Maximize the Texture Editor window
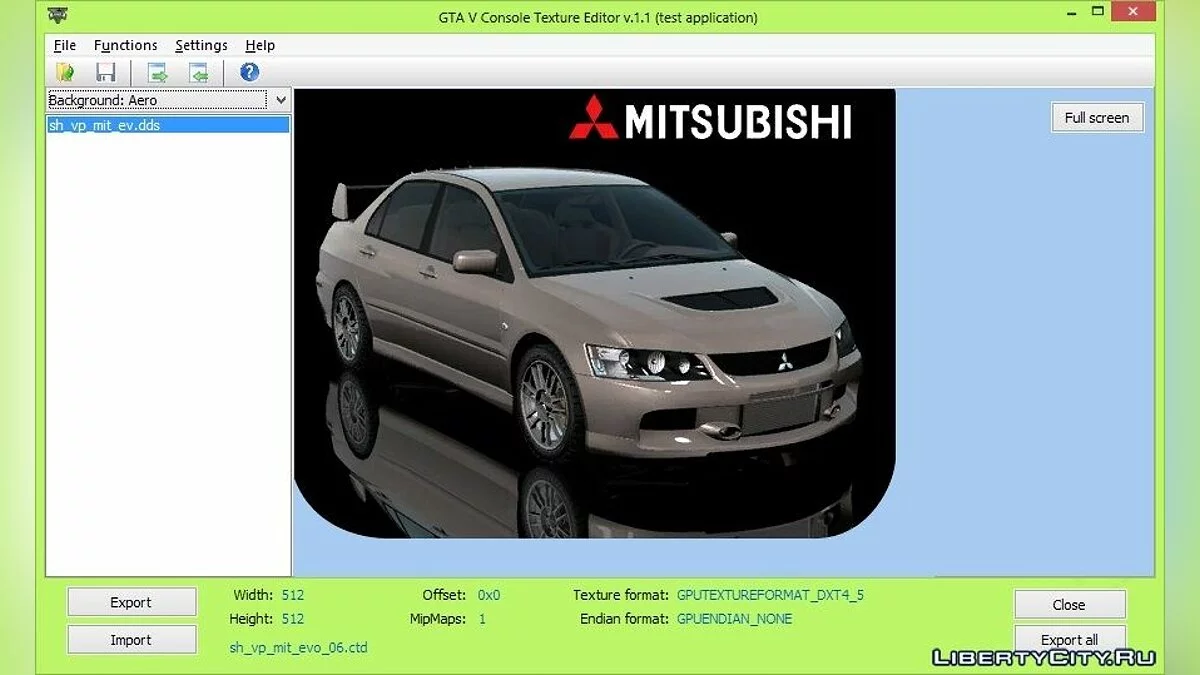1200x675 pixels. tap(1097, 14)
